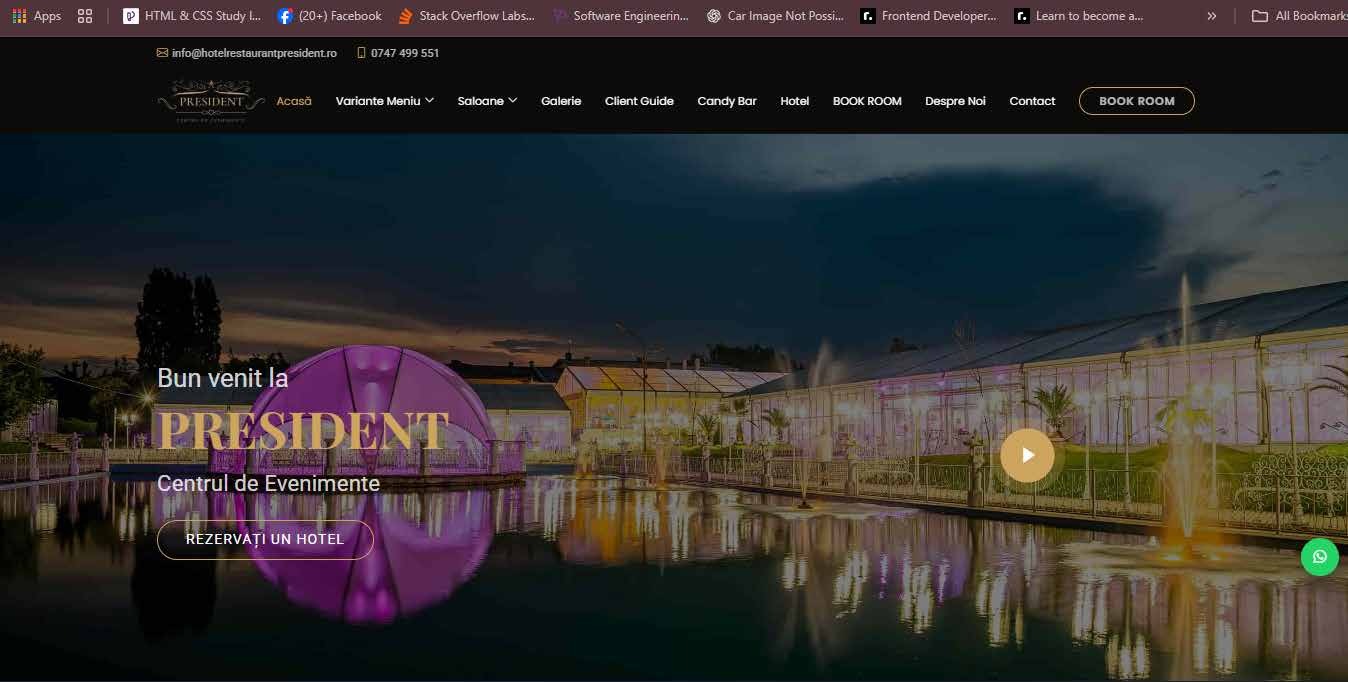Screen dimensions: 1348x682
Task: Click info@hotelrestaurantpresident.ro email link
Action: tap(254, 53)
